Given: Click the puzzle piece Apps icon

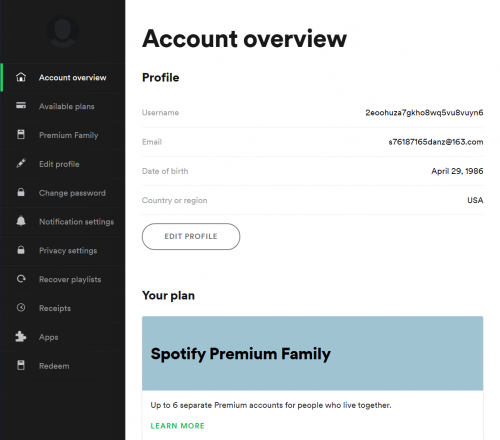Looking at the screenshot, I should pos(21,337).
